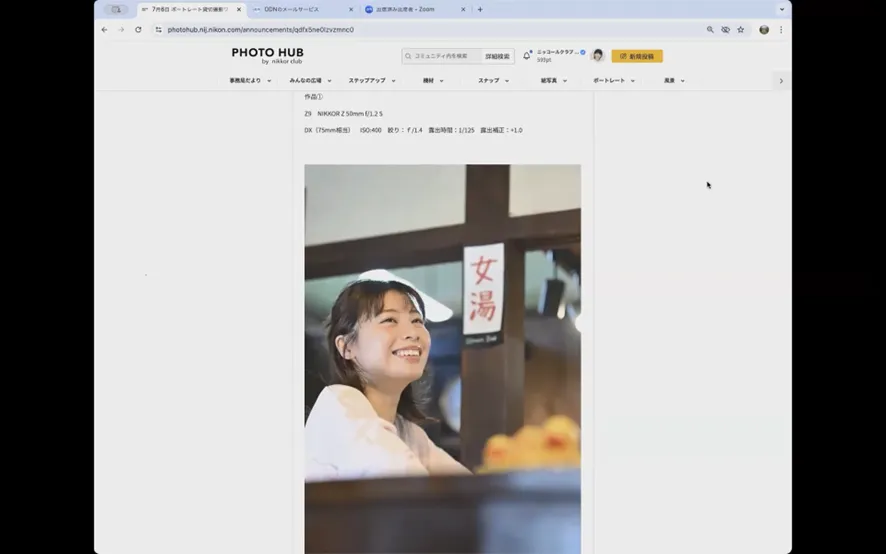Viewport: 886px width, 554px height.
Task: Open the ポートレート category menu
Action: 614,81
